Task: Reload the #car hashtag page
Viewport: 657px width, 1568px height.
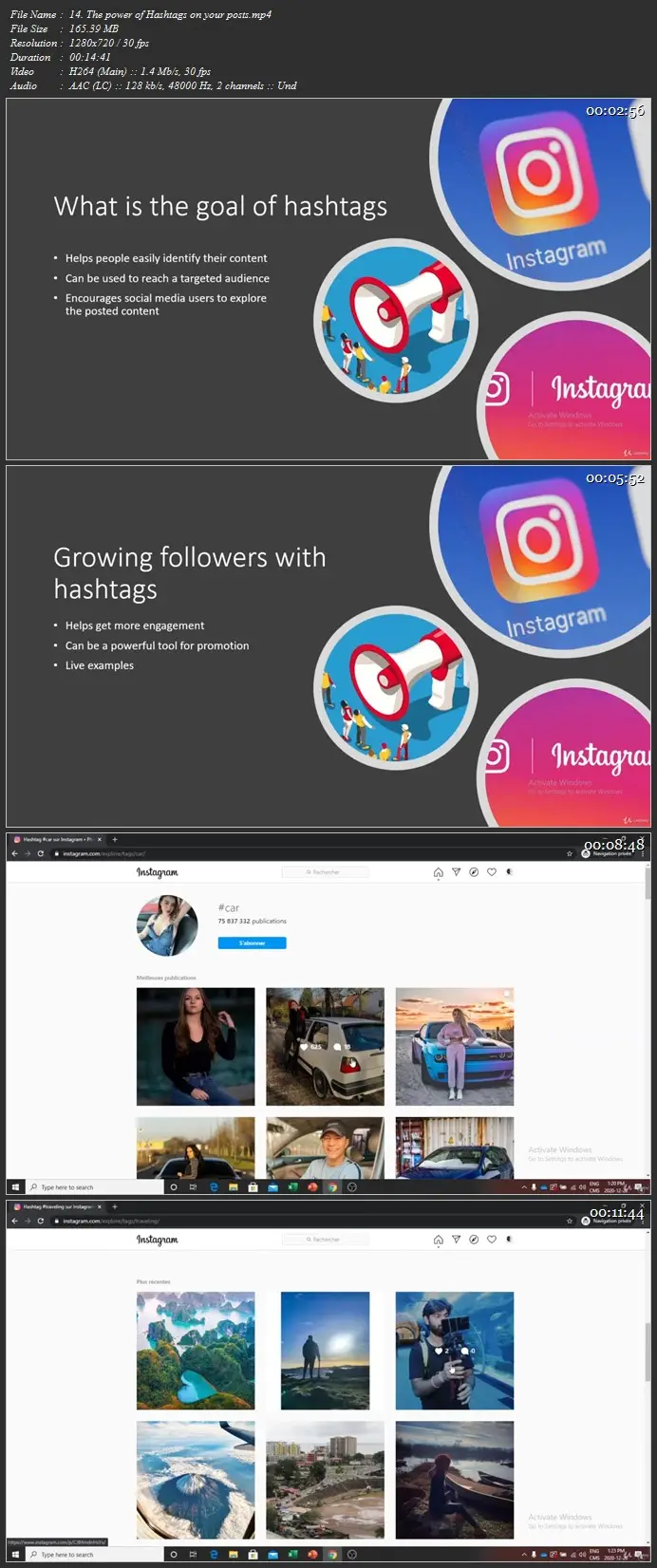Action: coord(41,853)
